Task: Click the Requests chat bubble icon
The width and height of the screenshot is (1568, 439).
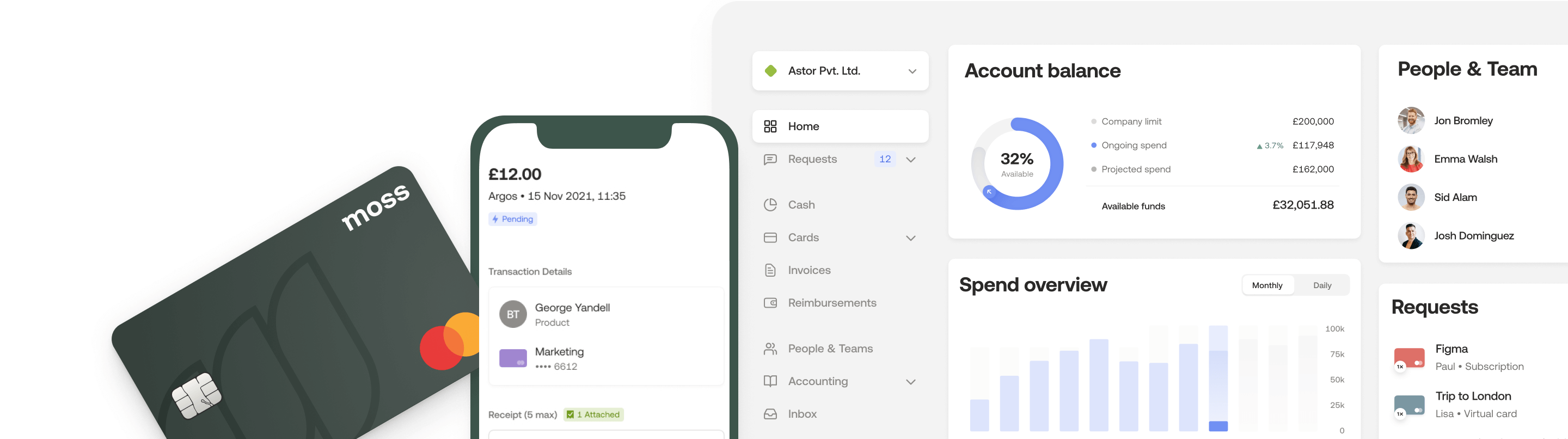Action: (x=770, y=159)
